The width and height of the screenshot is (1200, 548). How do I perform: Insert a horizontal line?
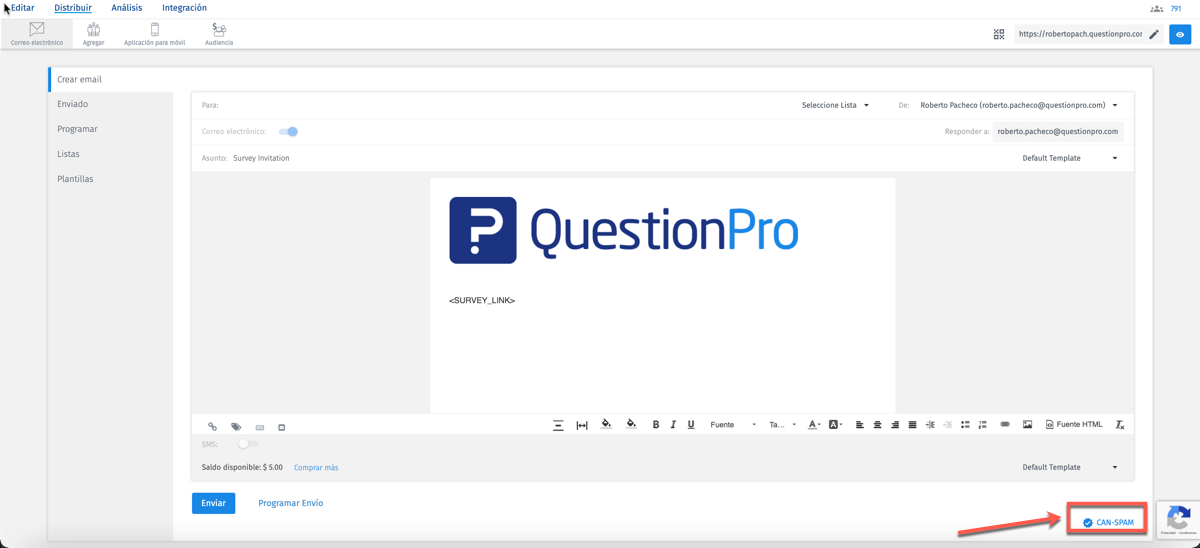coord(558,425)
